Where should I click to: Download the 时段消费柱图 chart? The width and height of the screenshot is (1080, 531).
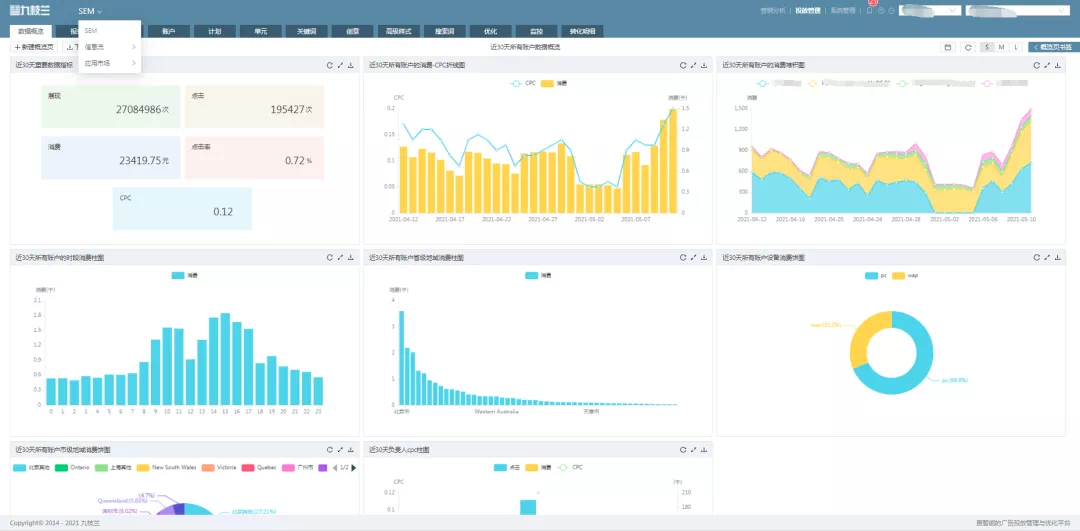click(x=351, y=257)
